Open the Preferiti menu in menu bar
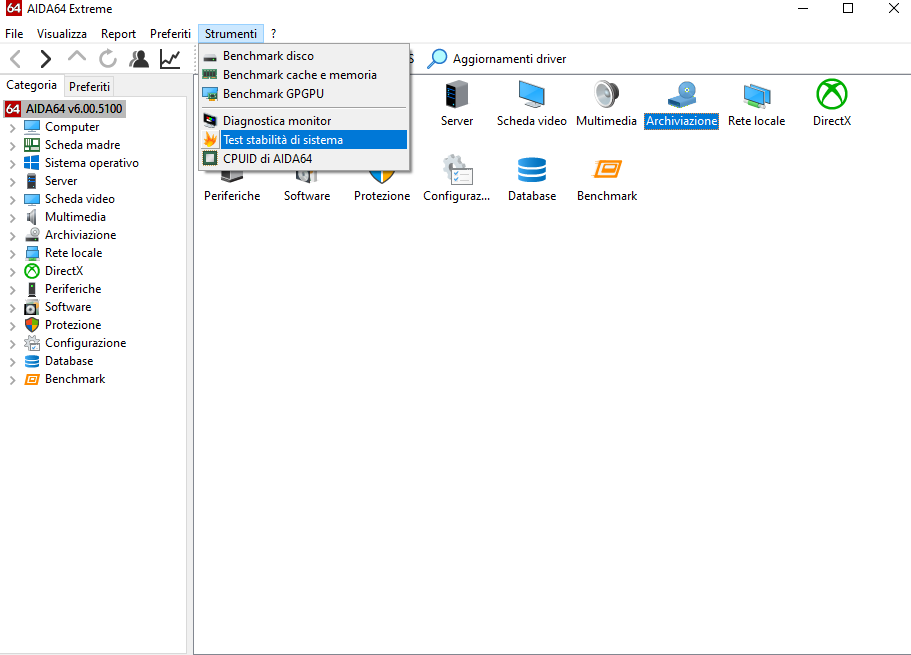Image resolution: width=911 pixels, height=655 pixels. (170, 34)
